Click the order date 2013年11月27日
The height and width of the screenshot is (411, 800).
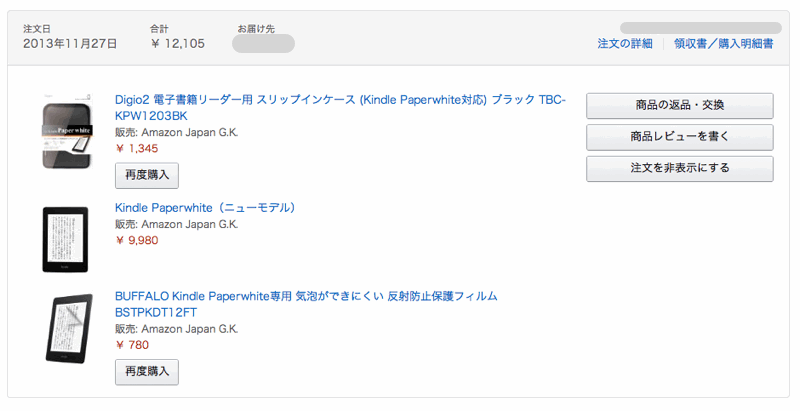click(x=70, y=44)
